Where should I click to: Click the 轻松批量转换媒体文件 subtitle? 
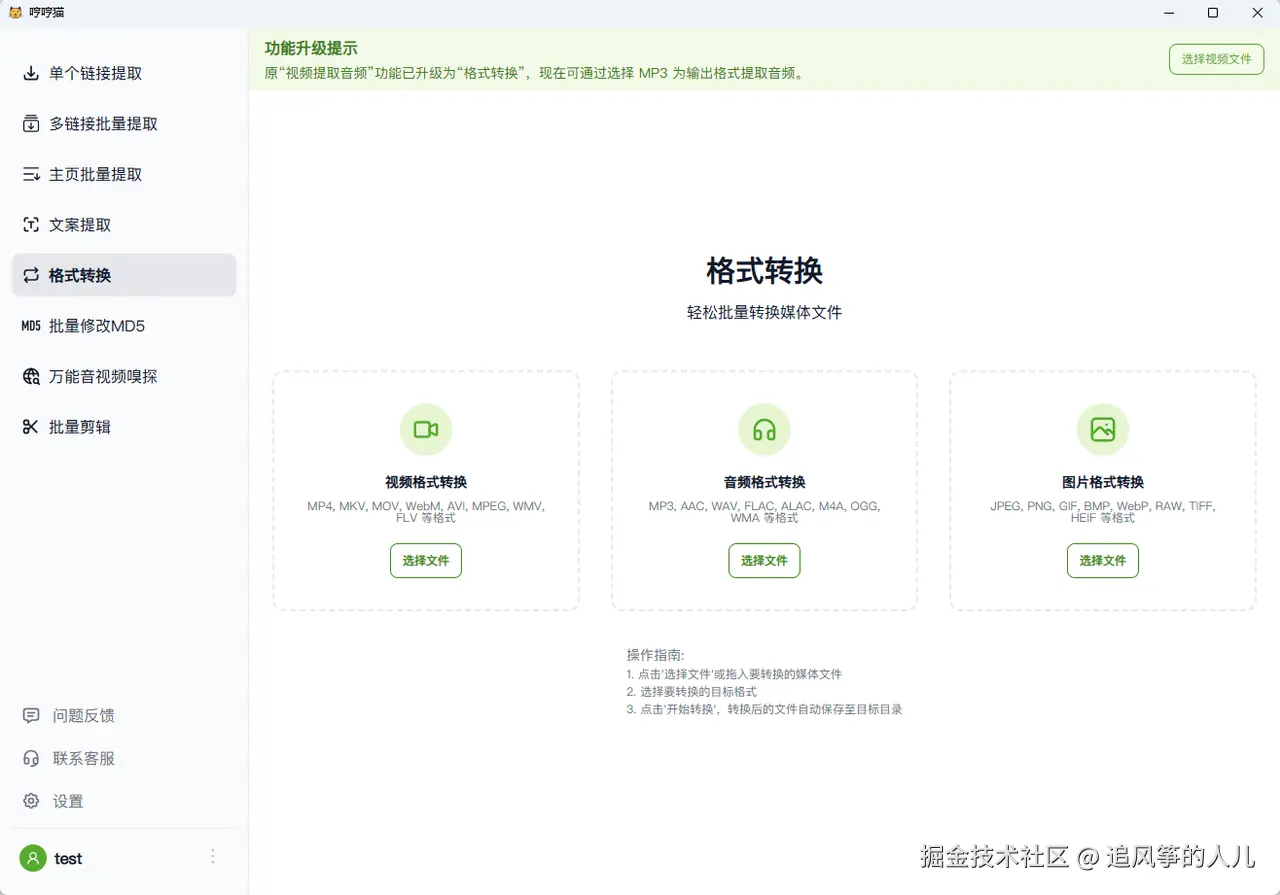tap(764, 313)
